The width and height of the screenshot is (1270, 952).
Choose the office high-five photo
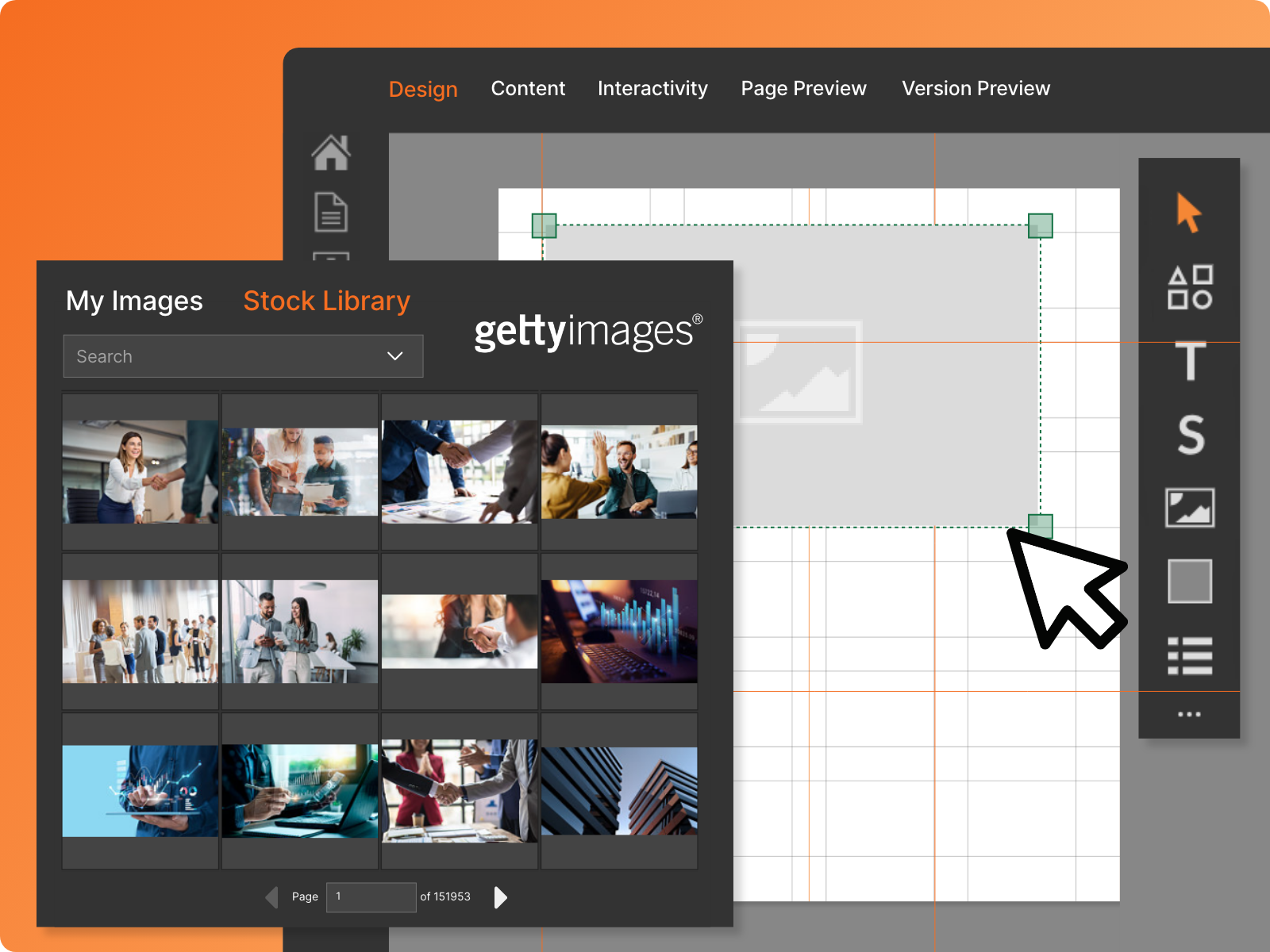click(619, 472)
